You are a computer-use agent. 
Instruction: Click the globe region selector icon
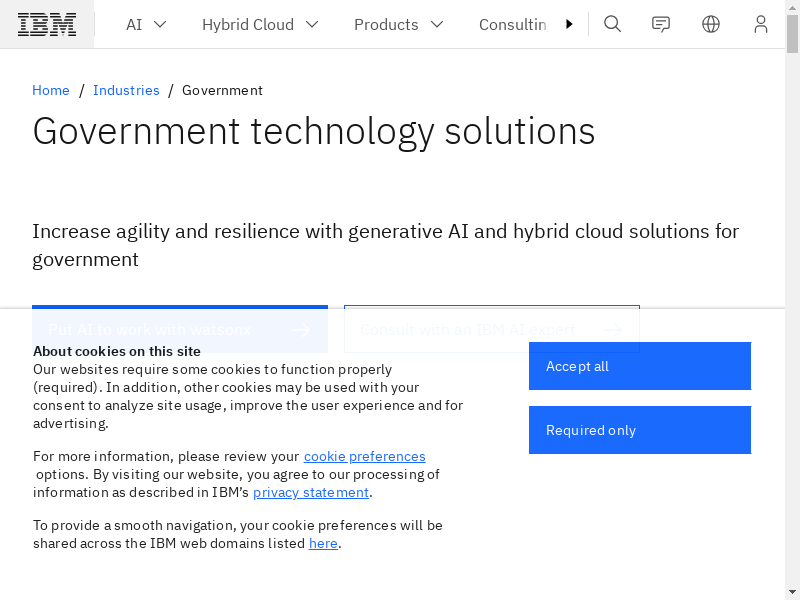[711, 24]
